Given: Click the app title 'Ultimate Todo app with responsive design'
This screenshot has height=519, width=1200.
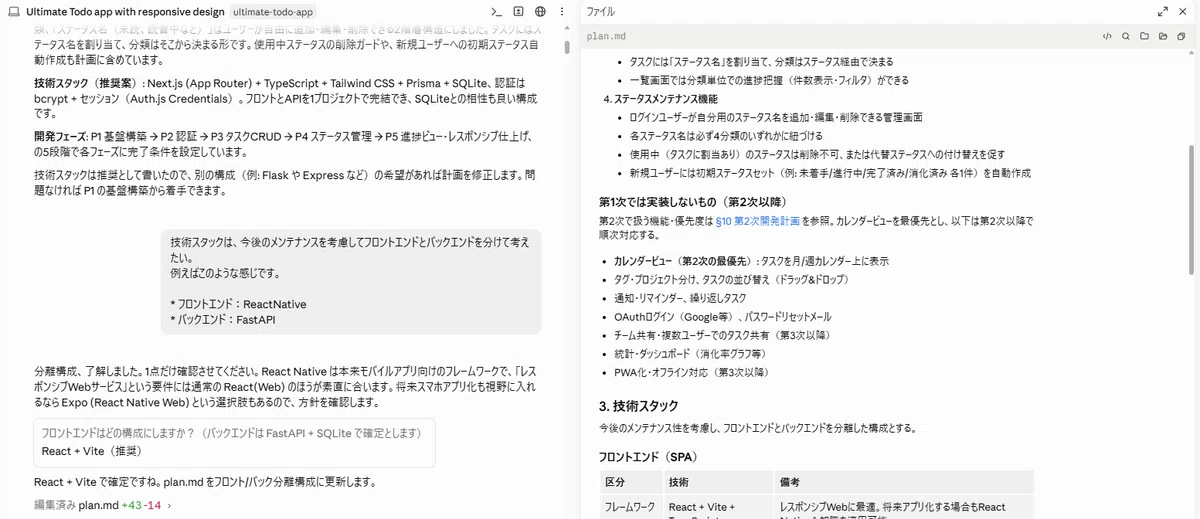Looking at the screenshot, I should [x=125, y=12].
